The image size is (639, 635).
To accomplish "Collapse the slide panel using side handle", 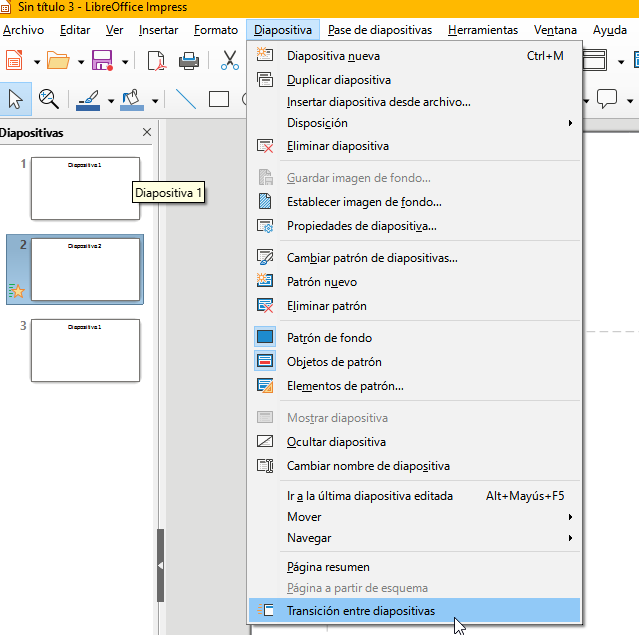I will click(160, 566).
